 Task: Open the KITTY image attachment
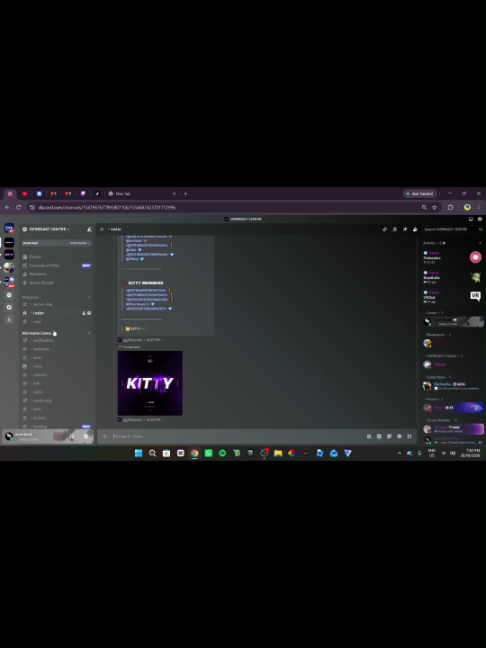pyautogui.click(x=150, y=383)
